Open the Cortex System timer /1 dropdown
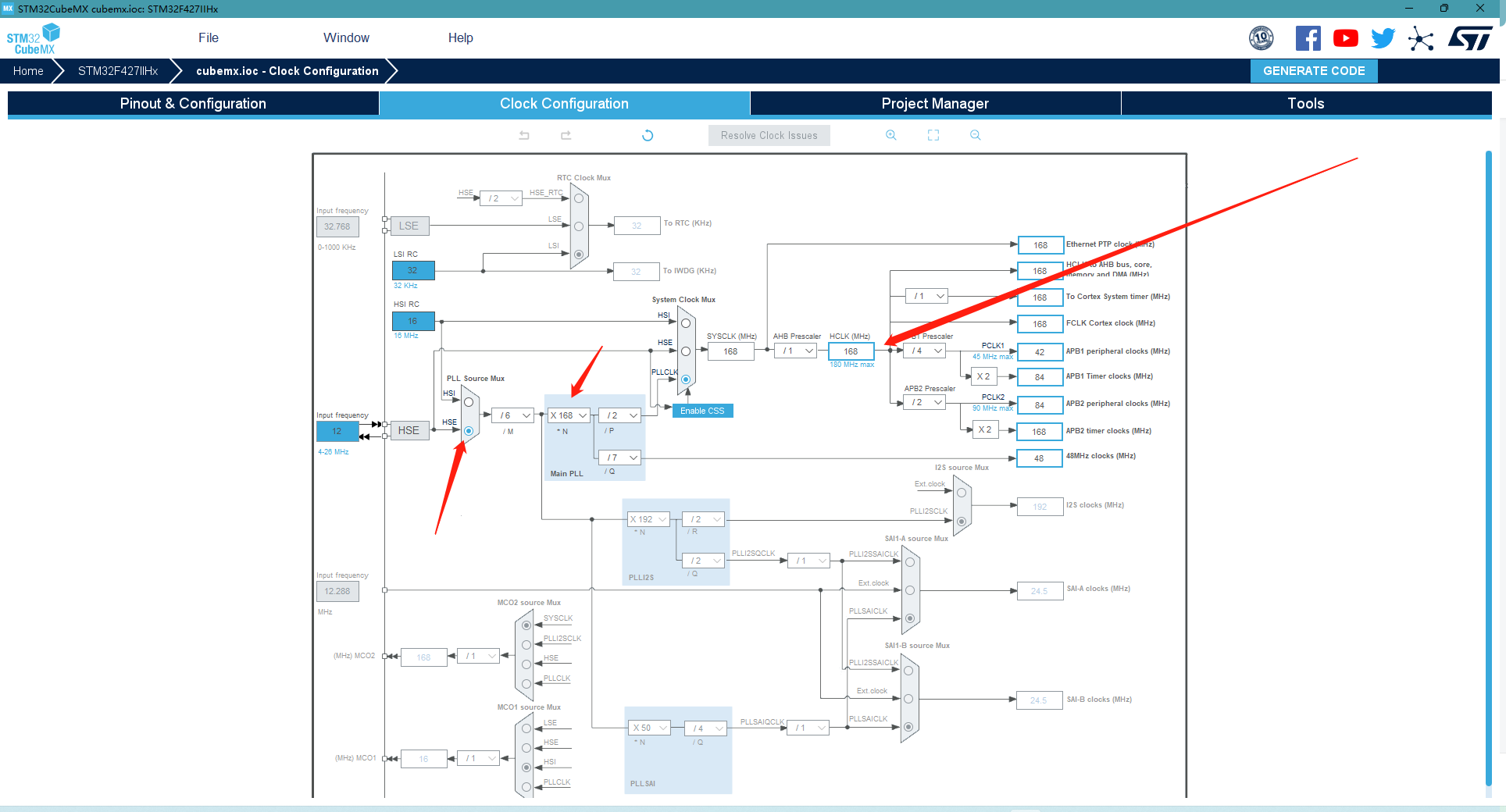 pyautogui.click(x=927, y=296)
